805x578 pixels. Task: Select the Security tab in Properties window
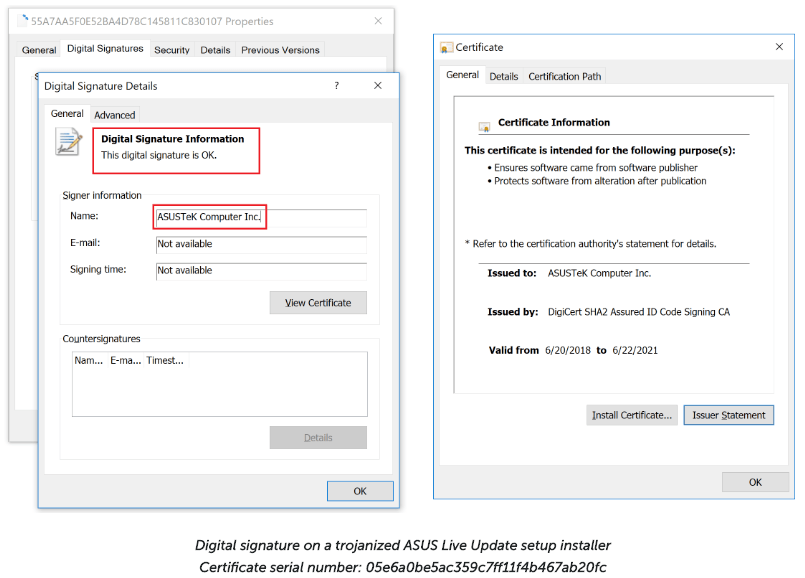(172, 49)
